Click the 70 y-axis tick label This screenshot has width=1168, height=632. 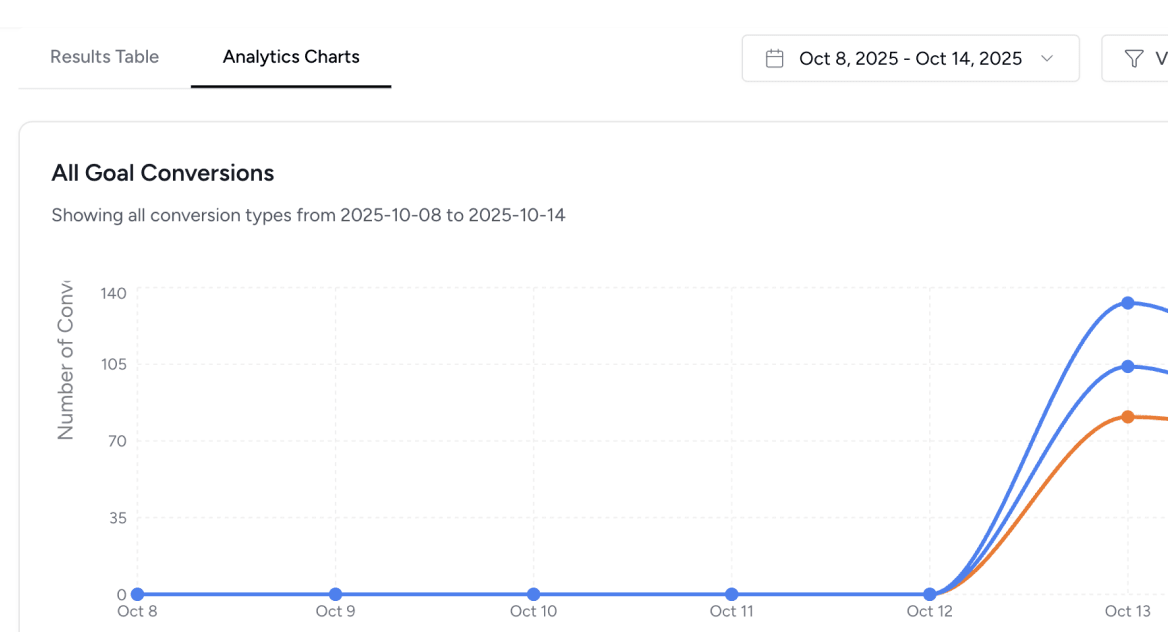117,441
